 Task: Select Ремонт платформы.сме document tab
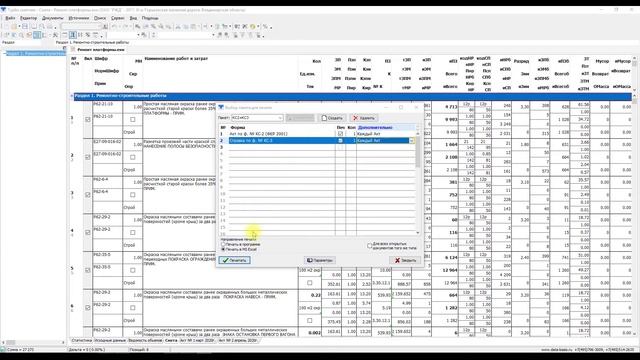tap(101, 49)
